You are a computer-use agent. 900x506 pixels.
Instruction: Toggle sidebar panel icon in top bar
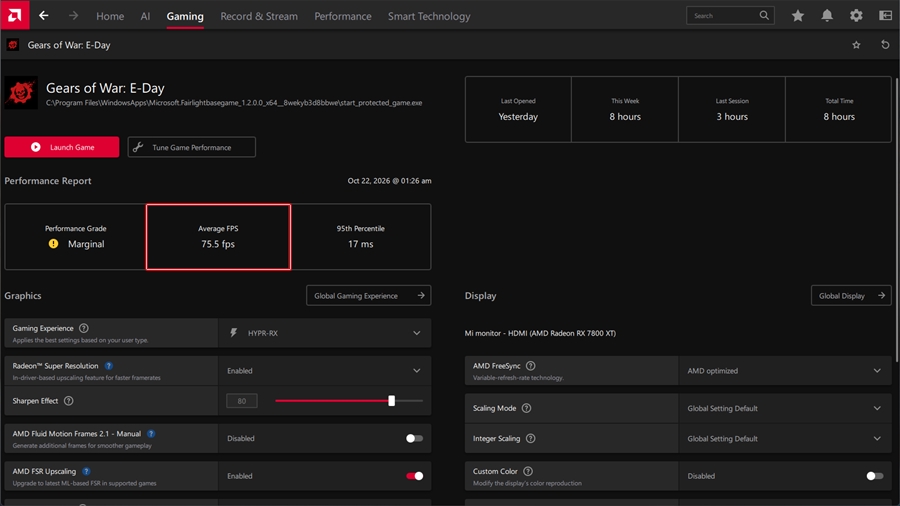coord(885,16)
